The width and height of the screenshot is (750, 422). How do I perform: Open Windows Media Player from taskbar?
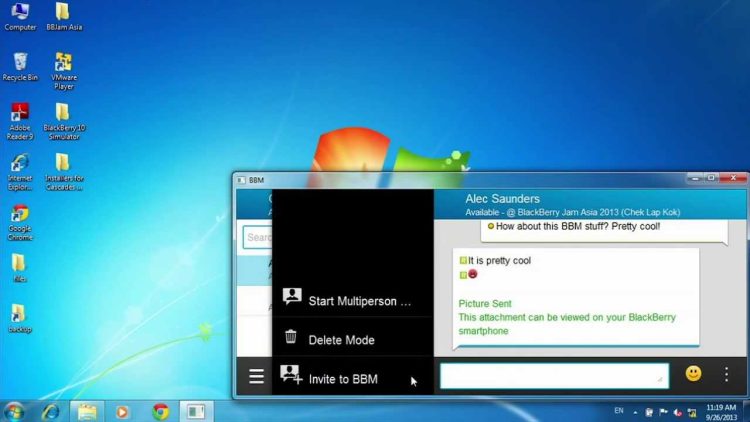pyautogui.click(x=122, y=411)
